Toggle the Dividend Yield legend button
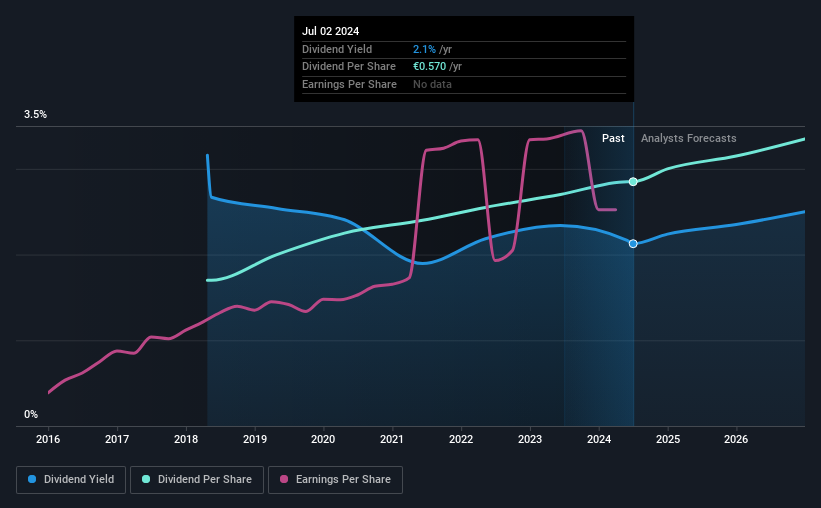Viewport: 821px width, 508px height. tap(71, 480)
